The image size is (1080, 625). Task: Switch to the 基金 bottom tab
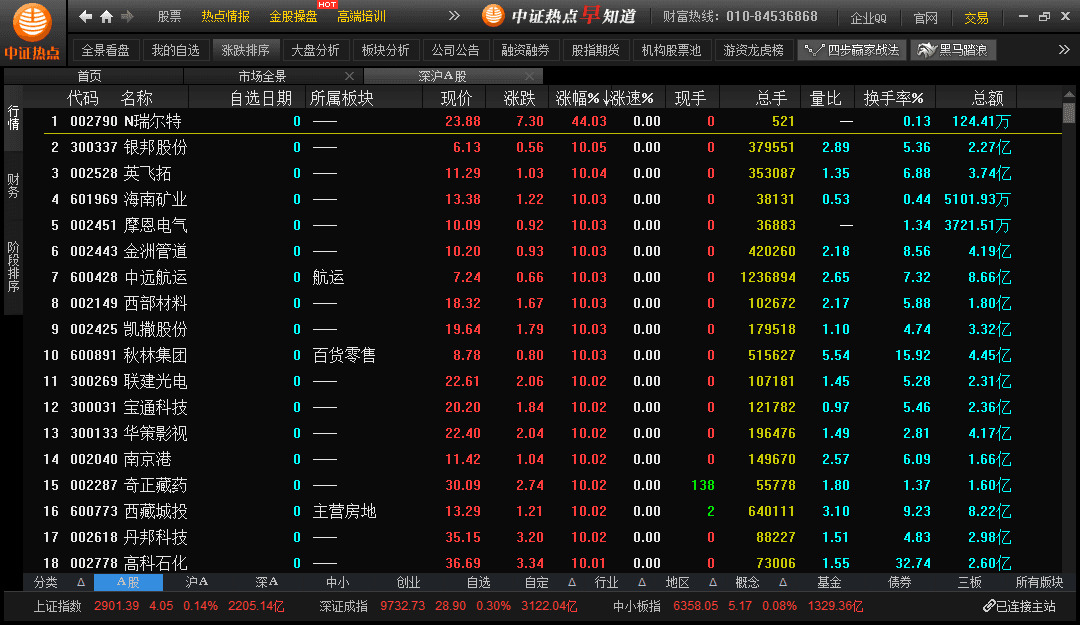coord(829,582)
